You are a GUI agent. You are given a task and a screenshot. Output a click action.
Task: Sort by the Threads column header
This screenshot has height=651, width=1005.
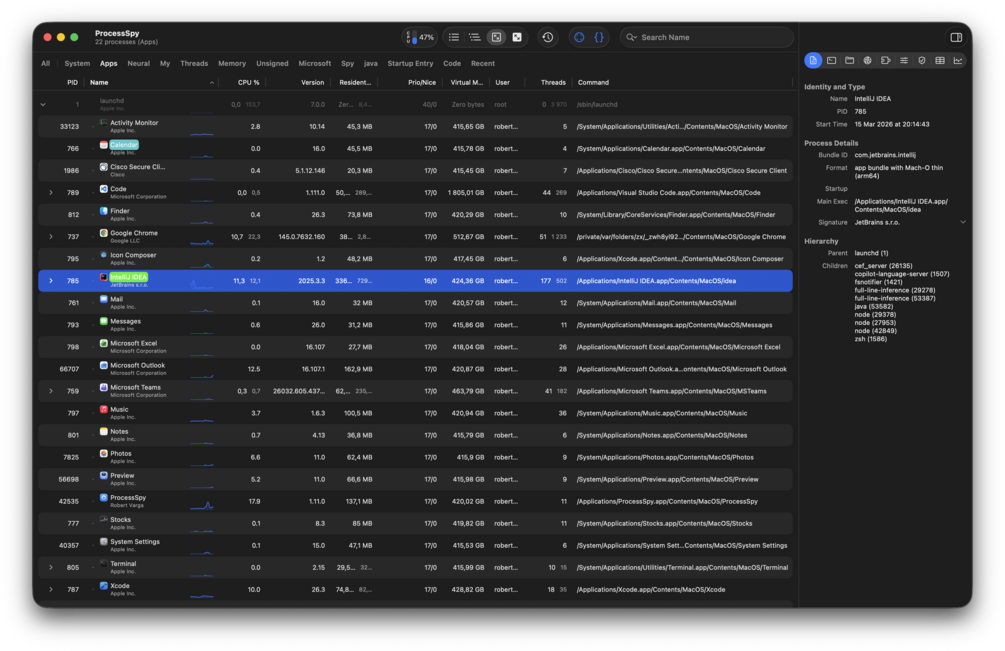[553, 83]
